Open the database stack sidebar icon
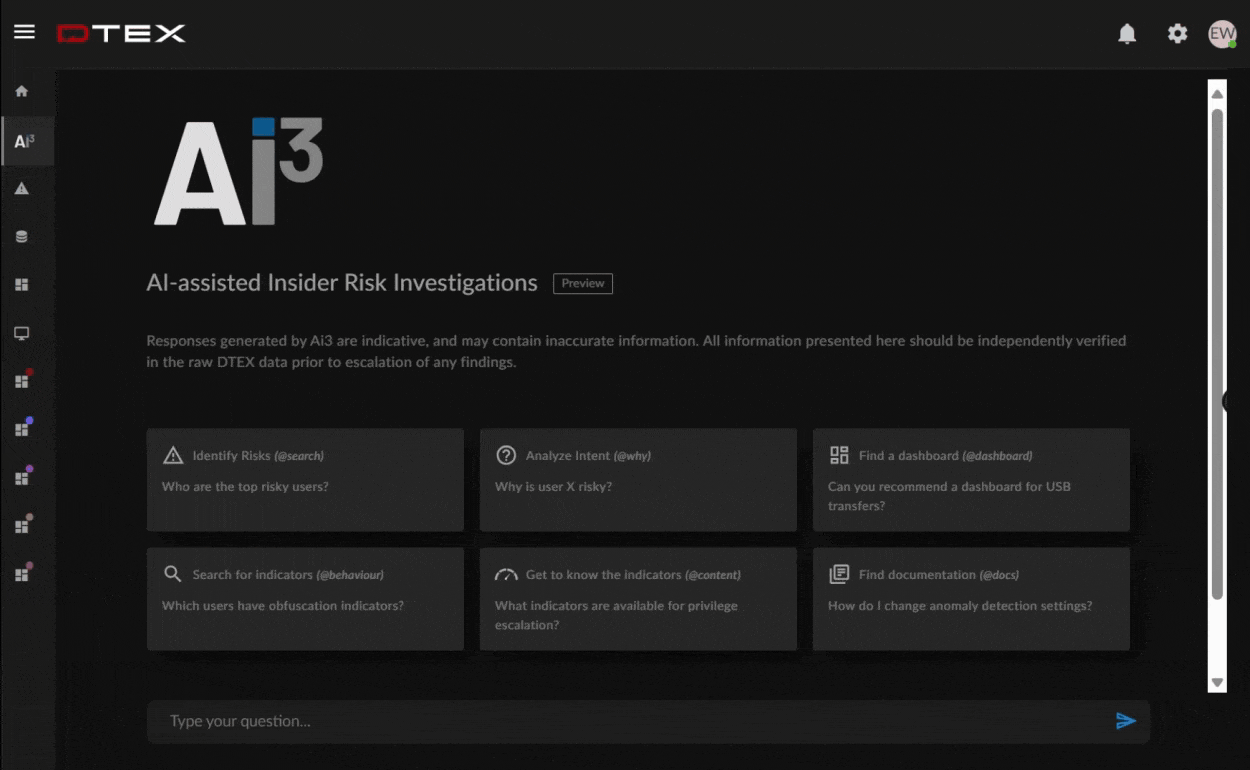Image resolution: width=1250 pixels, height=770 pixels. (22, 237)
